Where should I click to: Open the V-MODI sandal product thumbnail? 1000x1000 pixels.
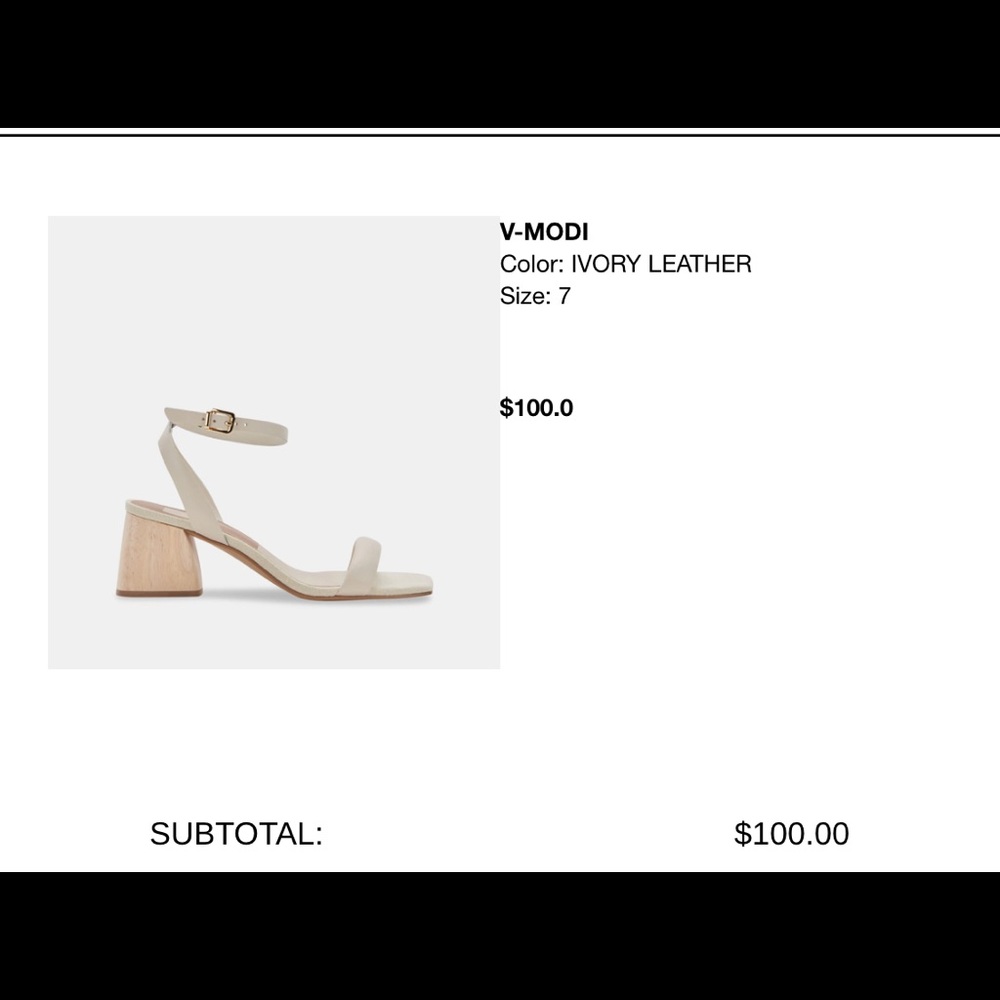pos(274,442)
